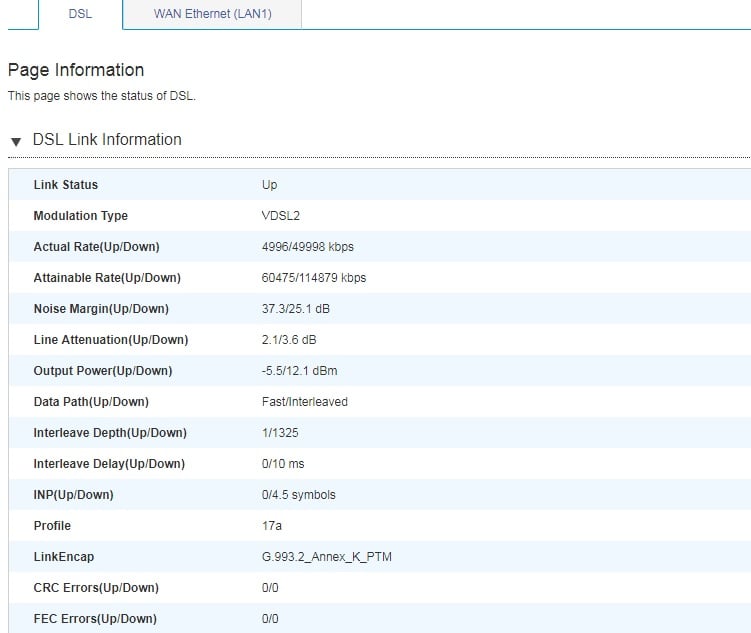Image resolution: width=751 pixels, height=633 pixels.
Task: Click the Profile value 17a
Action: coord(271,526)
